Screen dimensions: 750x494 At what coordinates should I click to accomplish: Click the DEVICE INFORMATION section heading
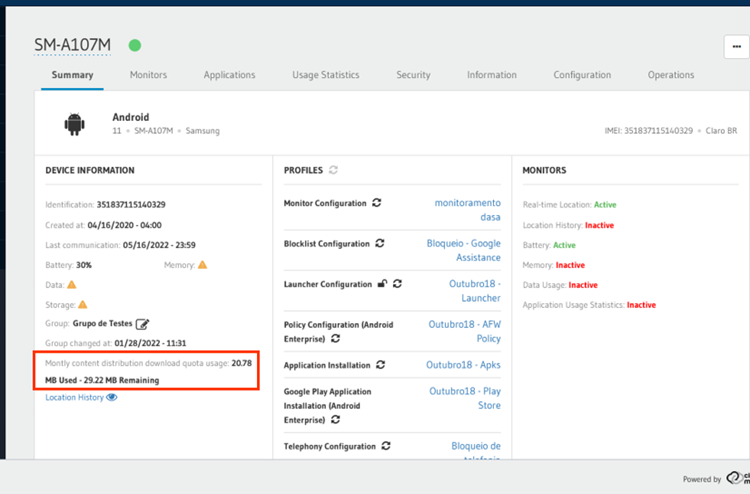(90, 170)
